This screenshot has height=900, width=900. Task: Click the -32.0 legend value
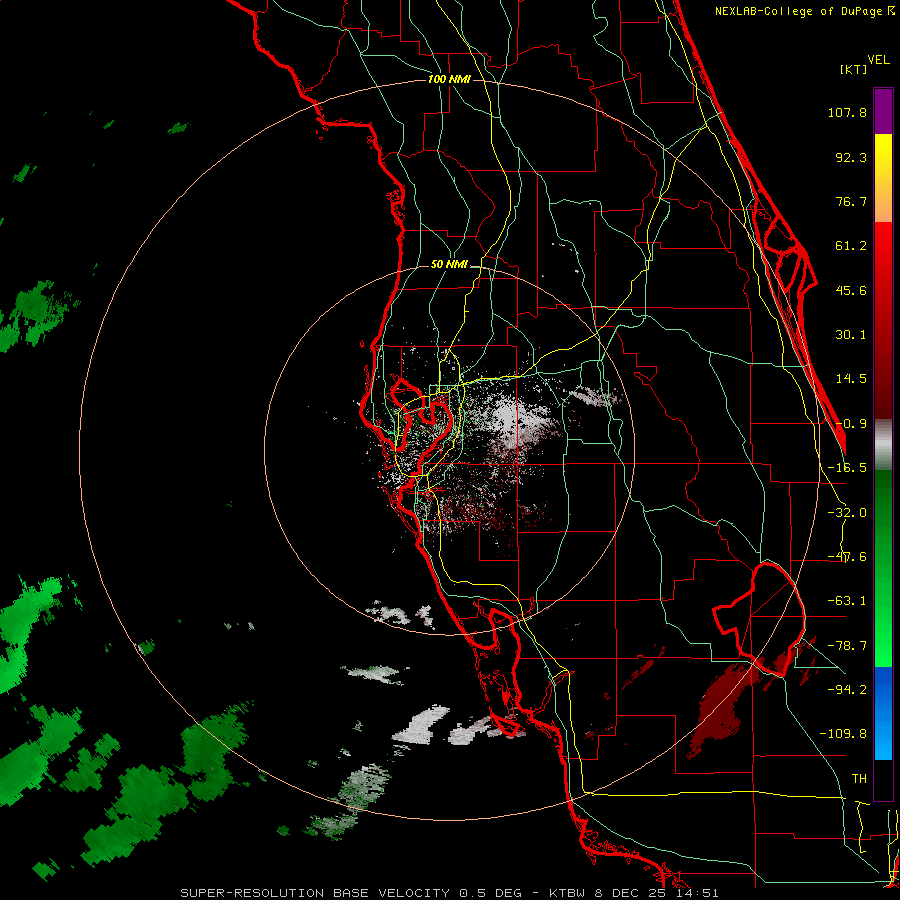coord(847,513)
